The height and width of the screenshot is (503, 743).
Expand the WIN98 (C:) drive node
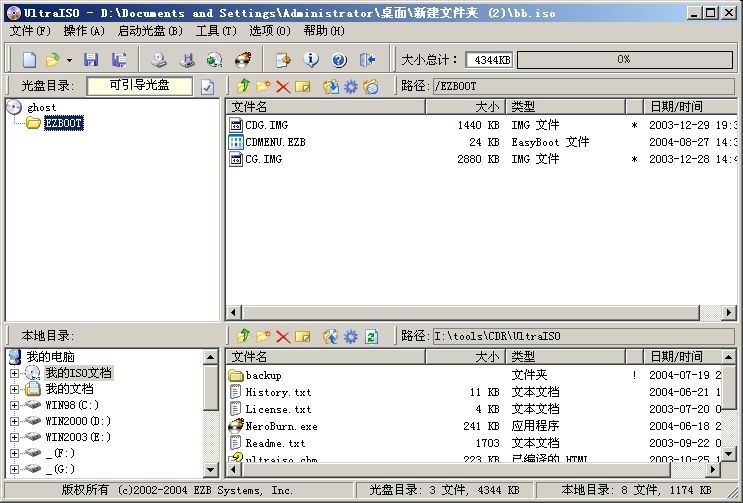click(x=14, y=405)
